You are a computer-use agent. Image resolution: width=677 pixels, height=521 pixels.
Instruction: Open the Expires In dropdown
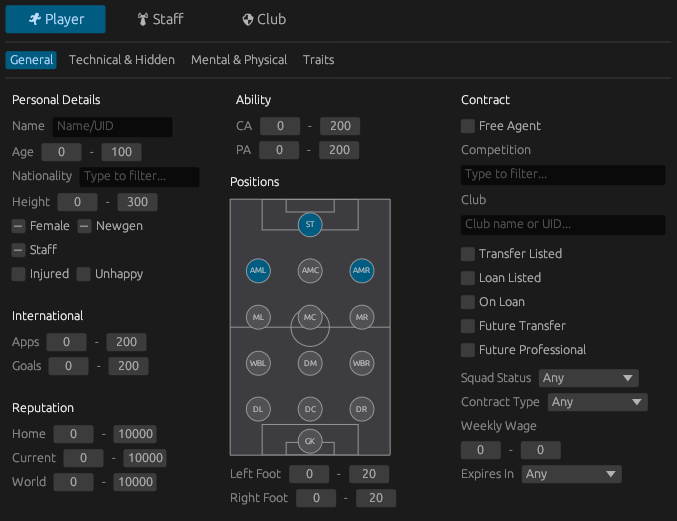572,474
